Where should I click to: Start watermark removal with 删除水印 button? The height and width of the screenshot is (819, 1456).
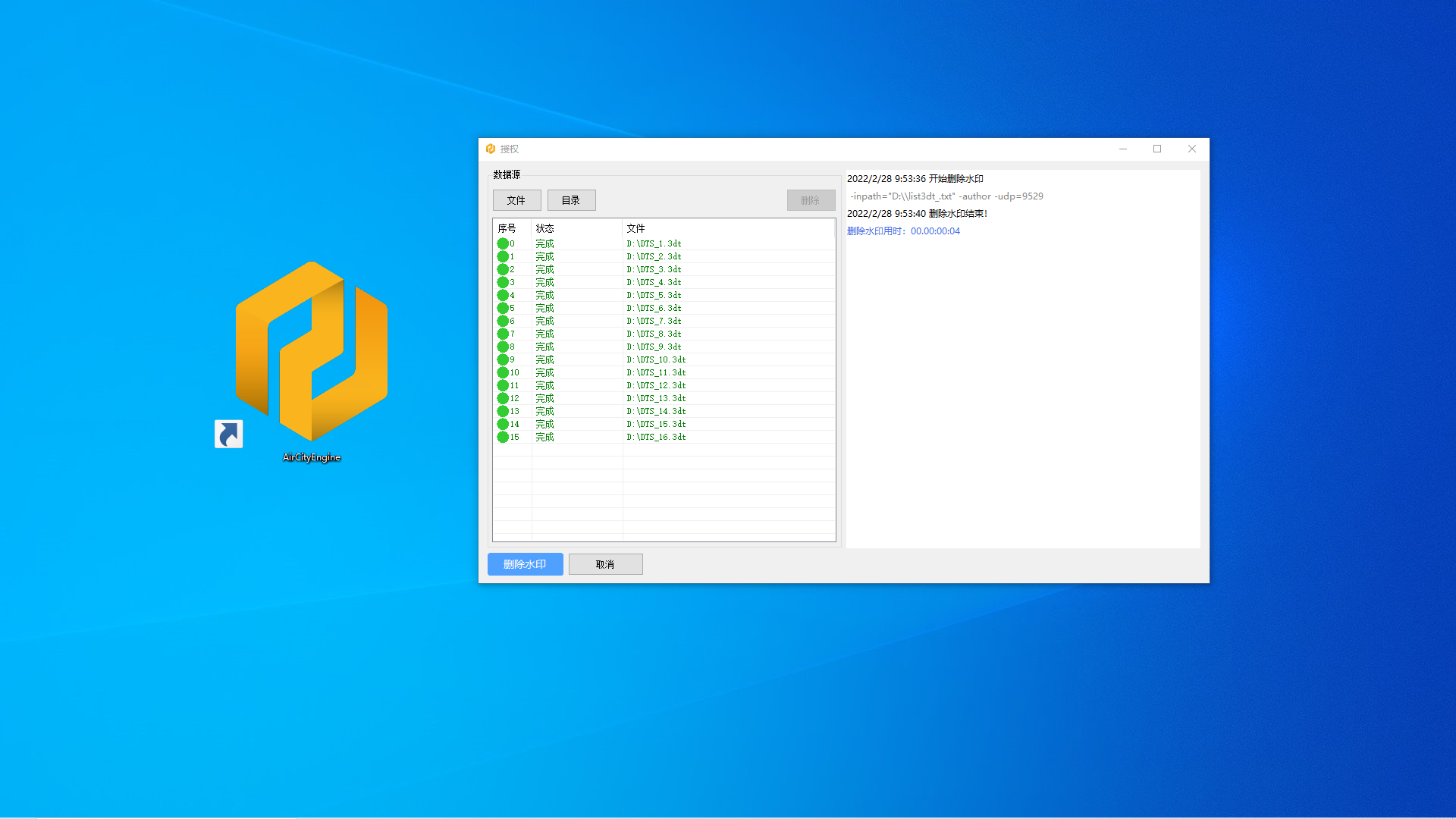pyautogui.click(x=525, y=564)
